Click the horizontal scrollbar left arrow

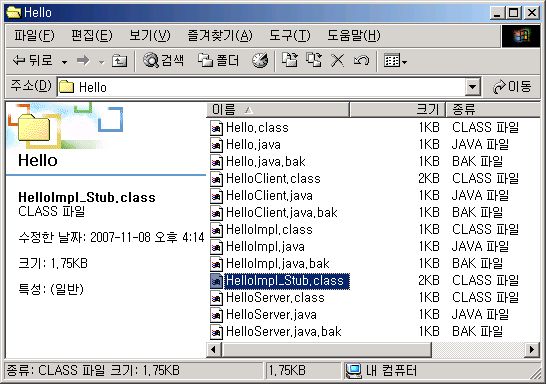coord(214,350)
